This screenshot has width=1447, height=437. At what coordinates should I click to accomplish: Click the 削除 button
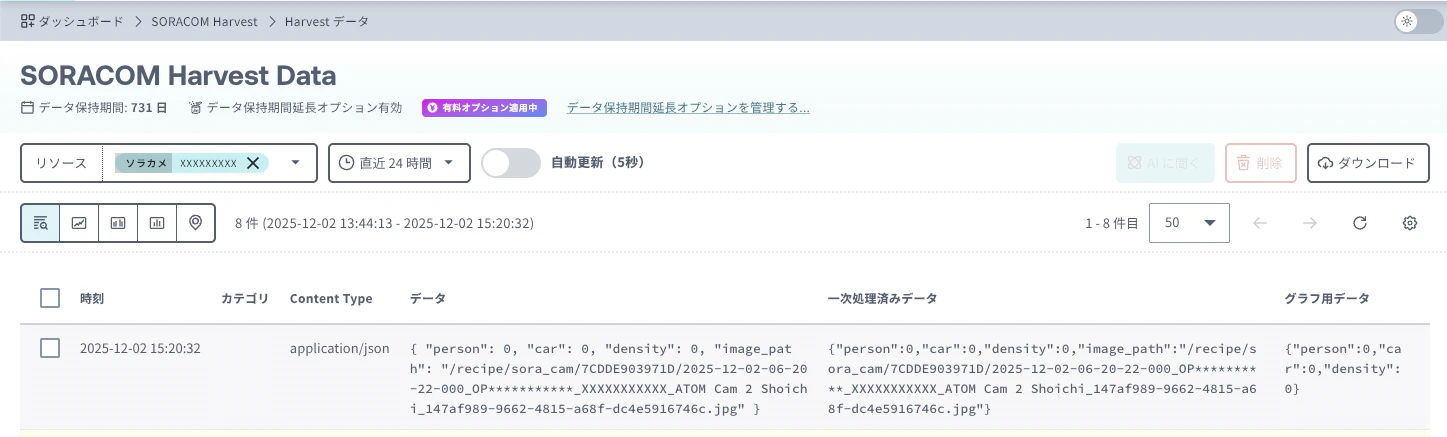click(x=1261, y=163)
